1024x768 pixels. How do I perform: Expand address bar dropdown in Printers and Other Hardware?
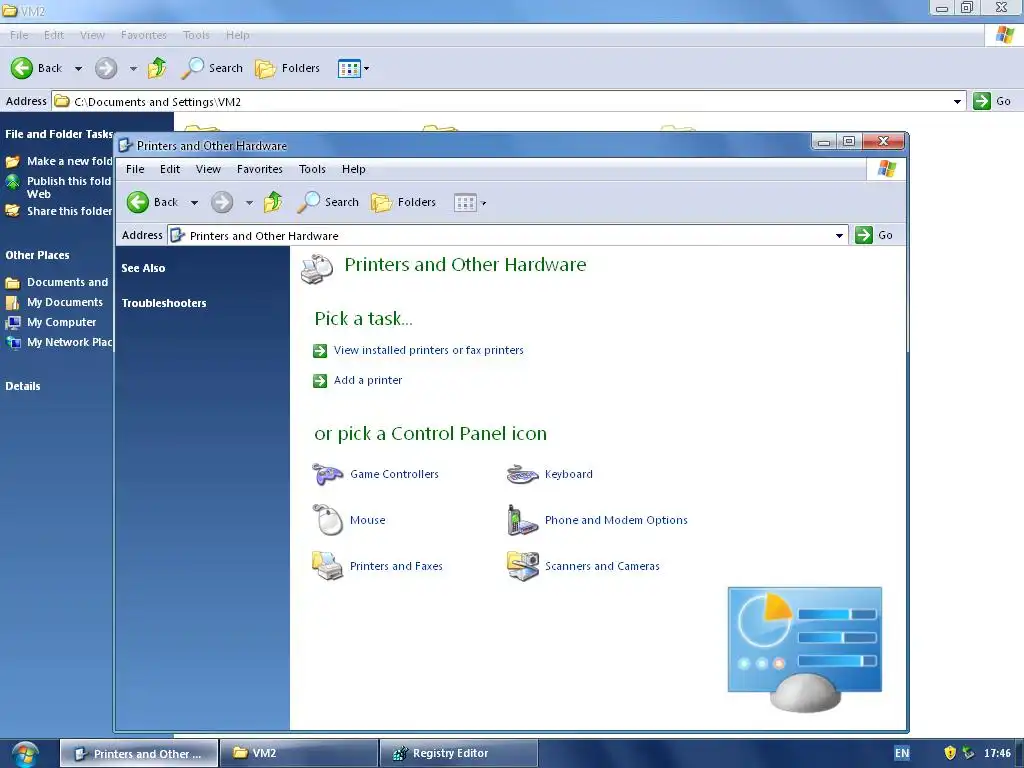[839, 236]
